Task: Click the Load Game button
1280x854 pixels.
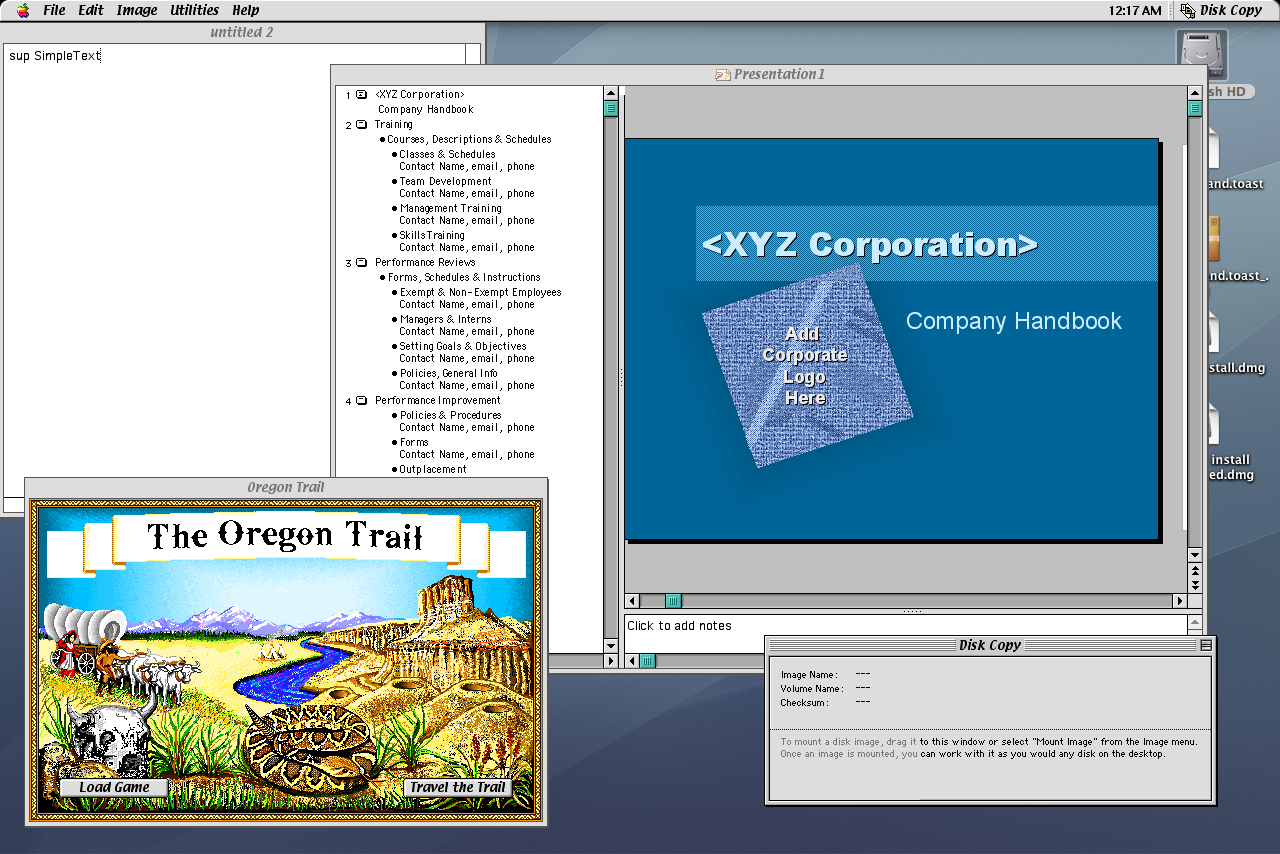Action: coord(113,787)
